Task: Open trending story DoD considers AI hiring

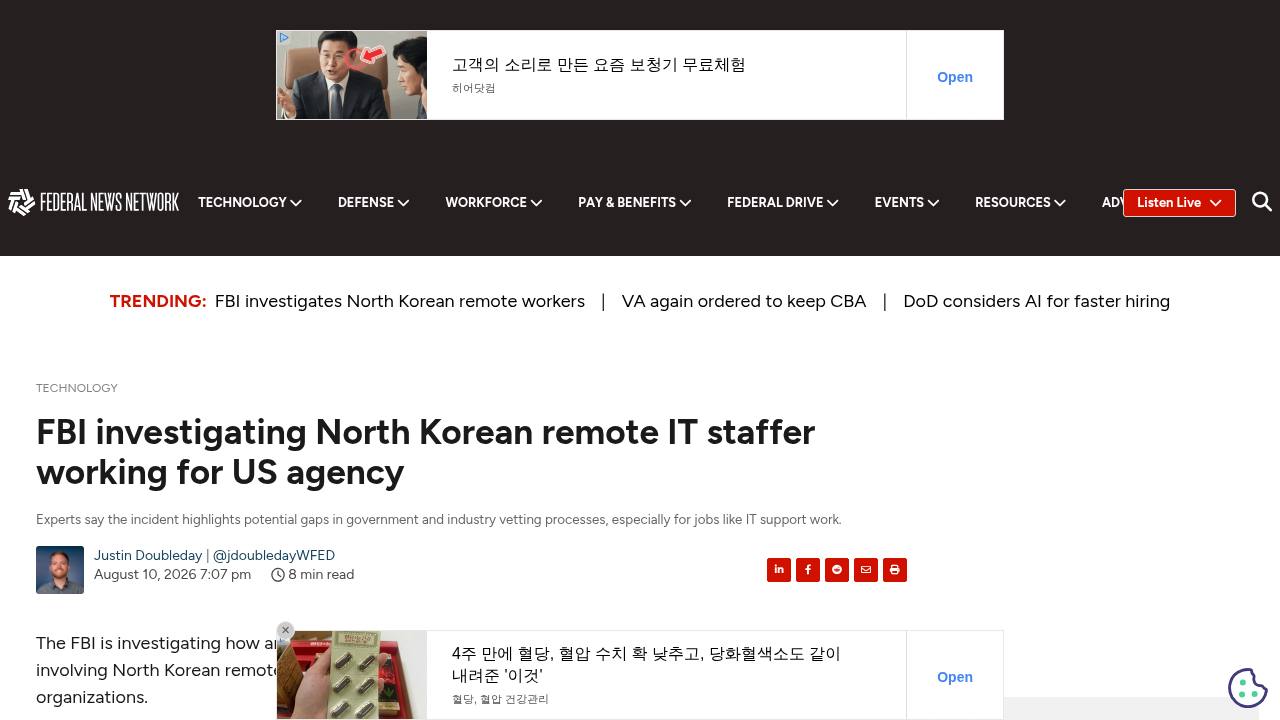Action: [1036, 301]
